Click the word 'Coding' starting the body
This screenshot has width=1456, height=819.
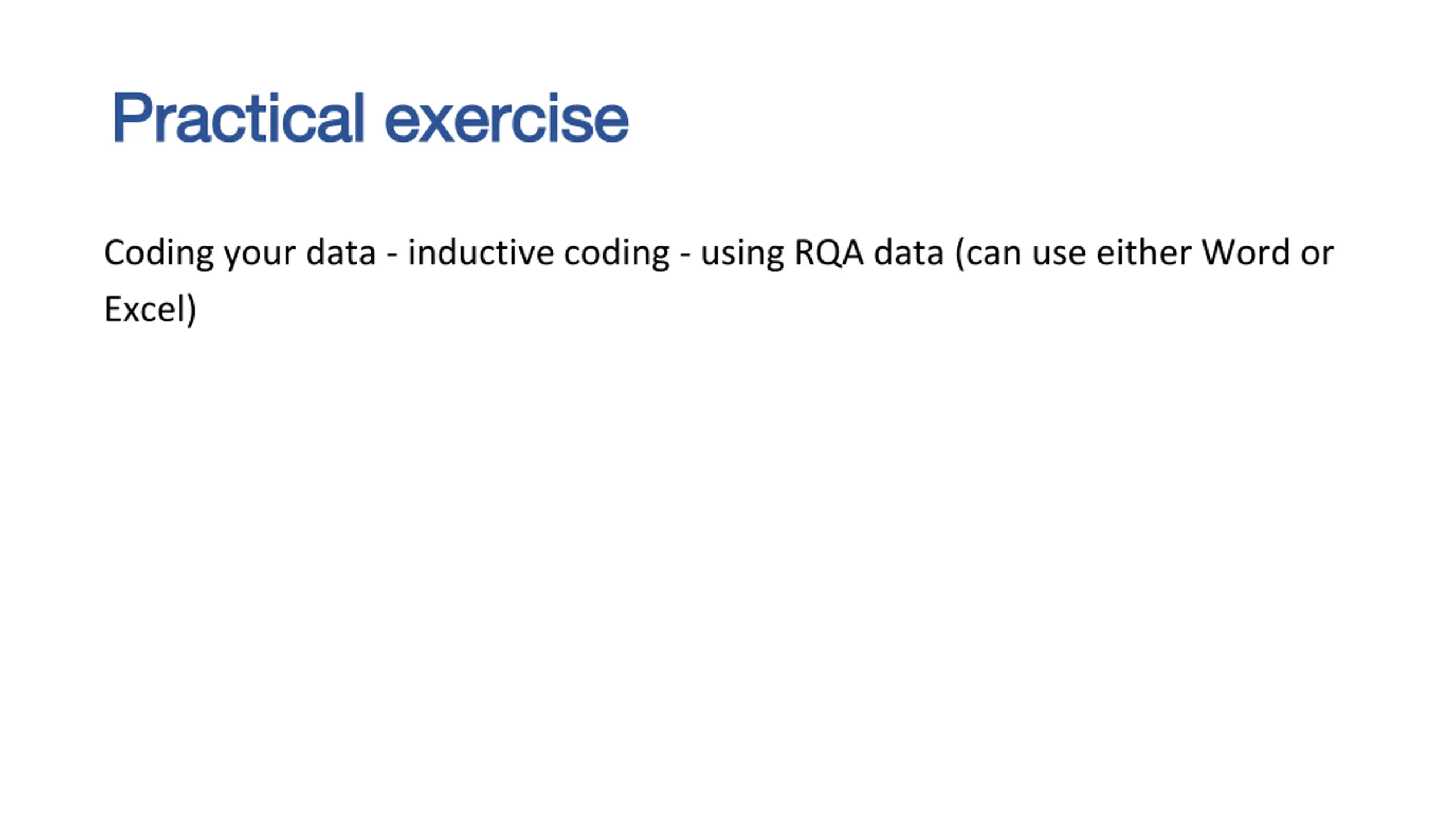pyautogui.click(x=159, y=254)
